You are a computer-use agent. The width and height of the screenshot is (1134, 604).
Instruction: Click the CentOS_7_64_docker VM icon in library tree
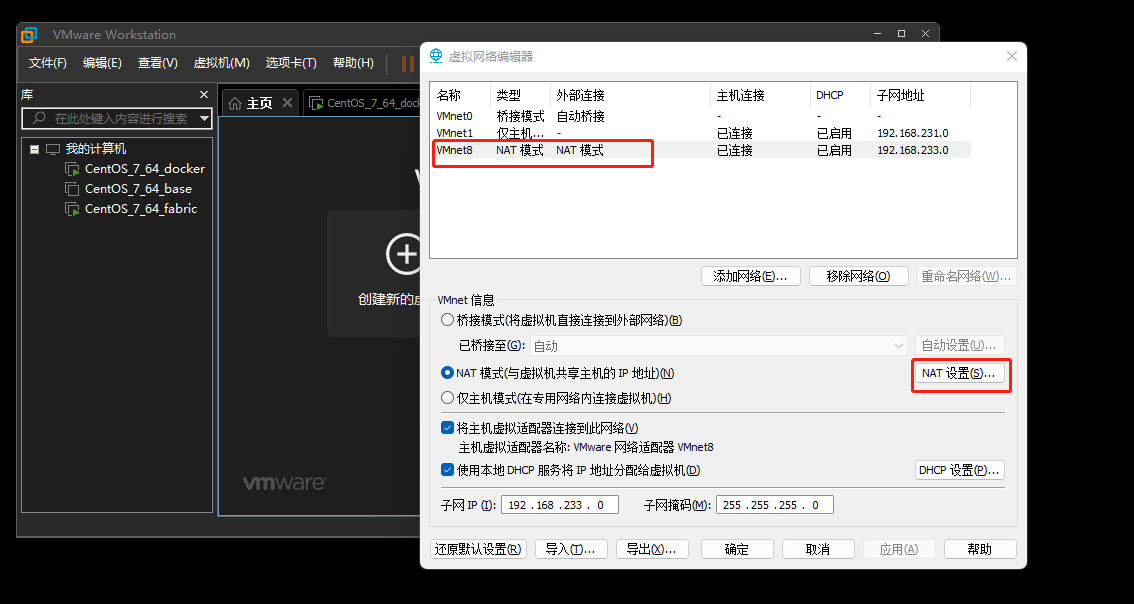pyautogui.click(x=72, y=169)
